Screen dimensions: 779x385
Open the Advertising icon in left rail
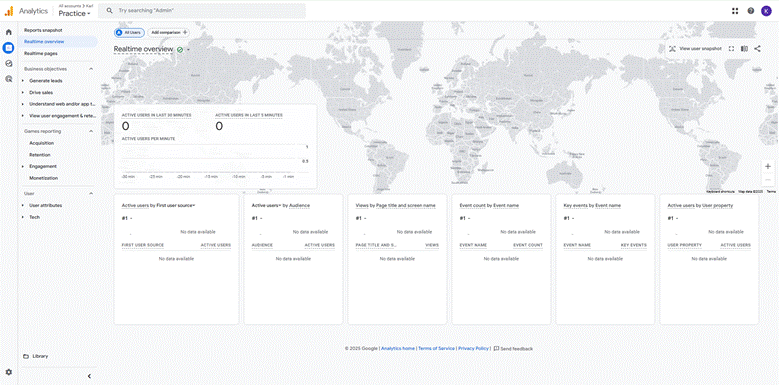click(8, 78)
